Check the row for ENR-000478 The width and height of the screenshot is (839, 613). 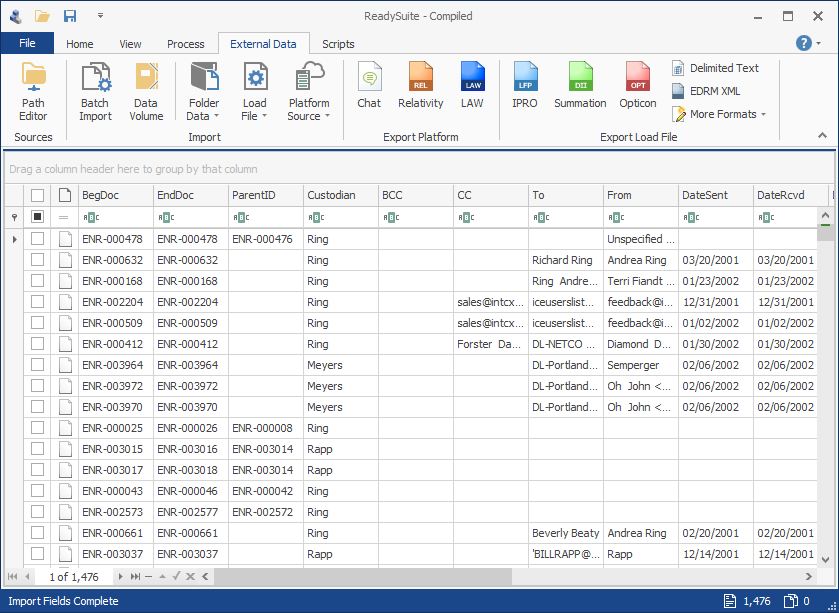pos(37,239)
